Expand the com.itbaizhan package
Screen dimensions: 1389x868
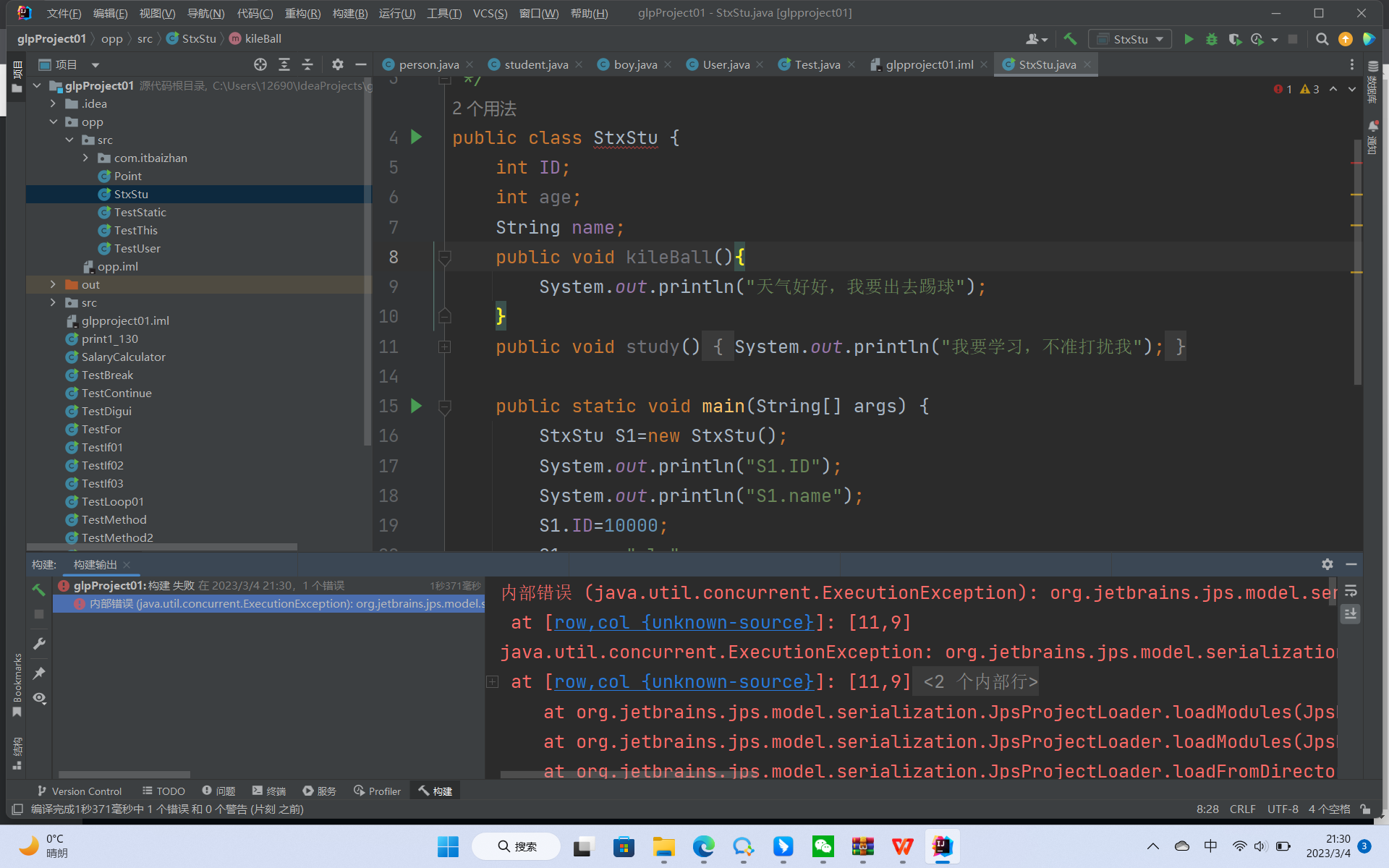pos(85,158)
